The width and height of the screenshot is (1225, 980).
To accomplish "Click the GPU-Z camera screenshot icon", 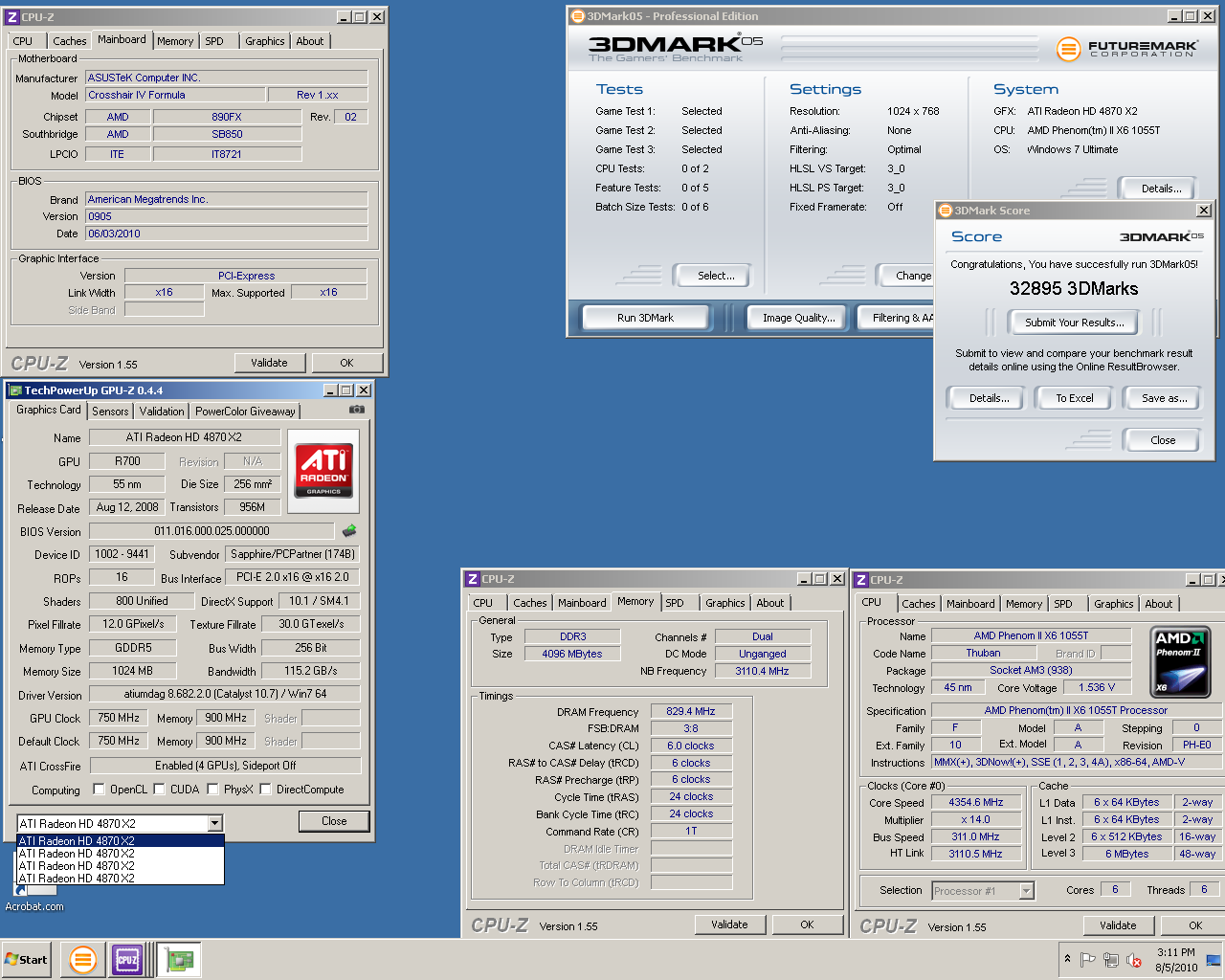I will click(357, 410).
